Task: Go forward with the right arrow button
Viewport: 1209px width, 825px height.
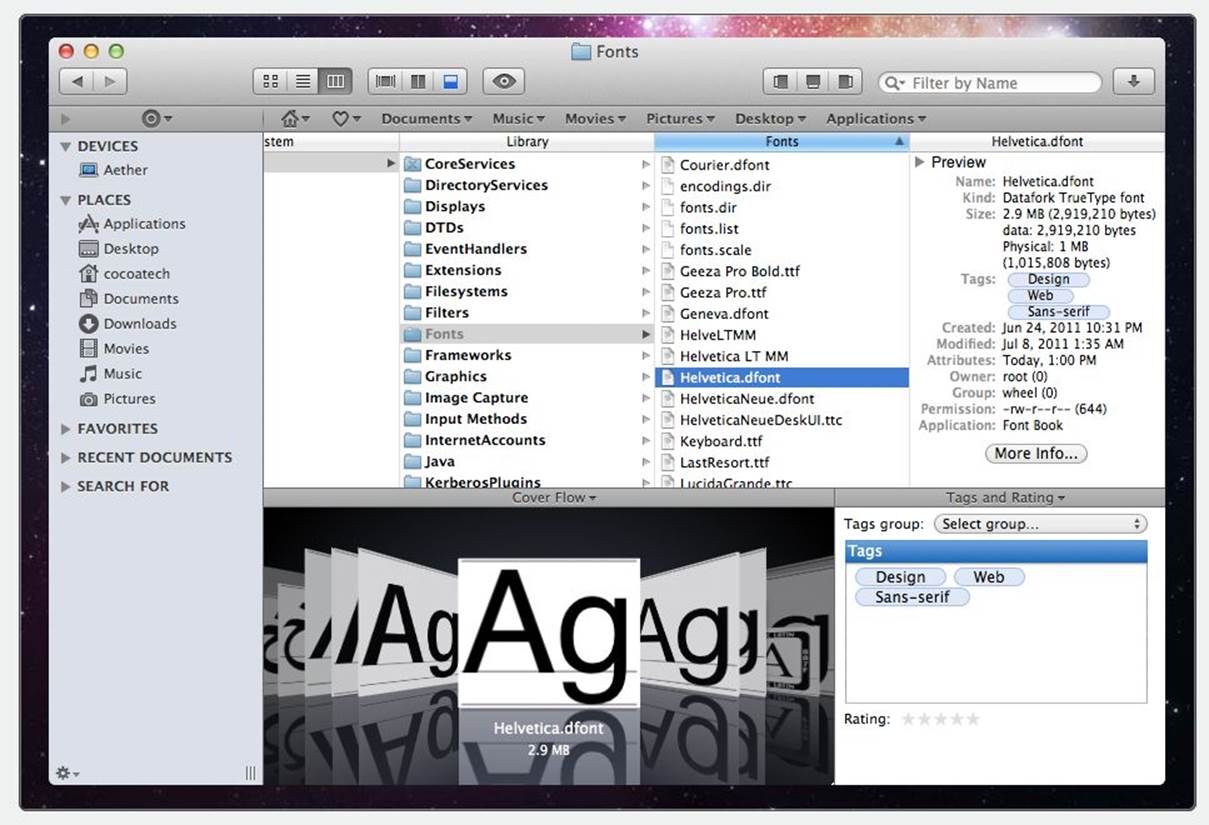Action: pos(110,82)
